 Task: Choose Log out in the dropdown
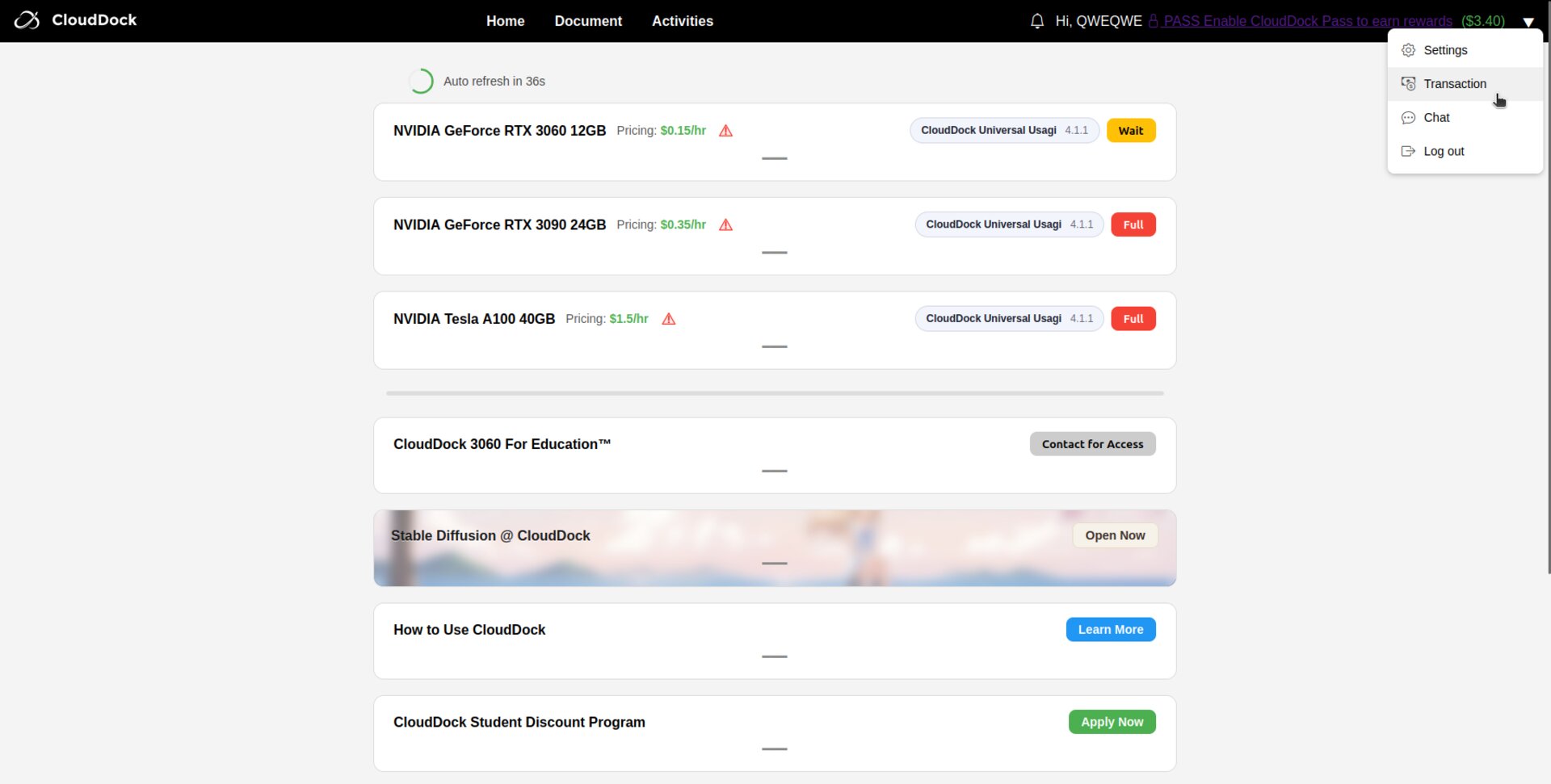1443,152
